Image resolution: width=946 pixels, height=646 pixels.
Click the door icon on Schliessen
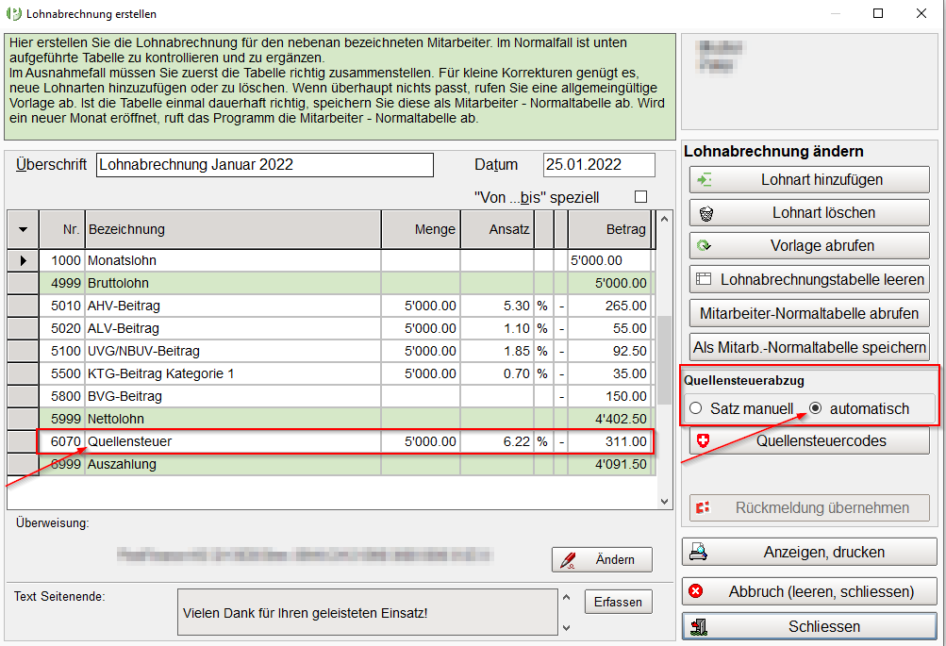click(699, 627)
